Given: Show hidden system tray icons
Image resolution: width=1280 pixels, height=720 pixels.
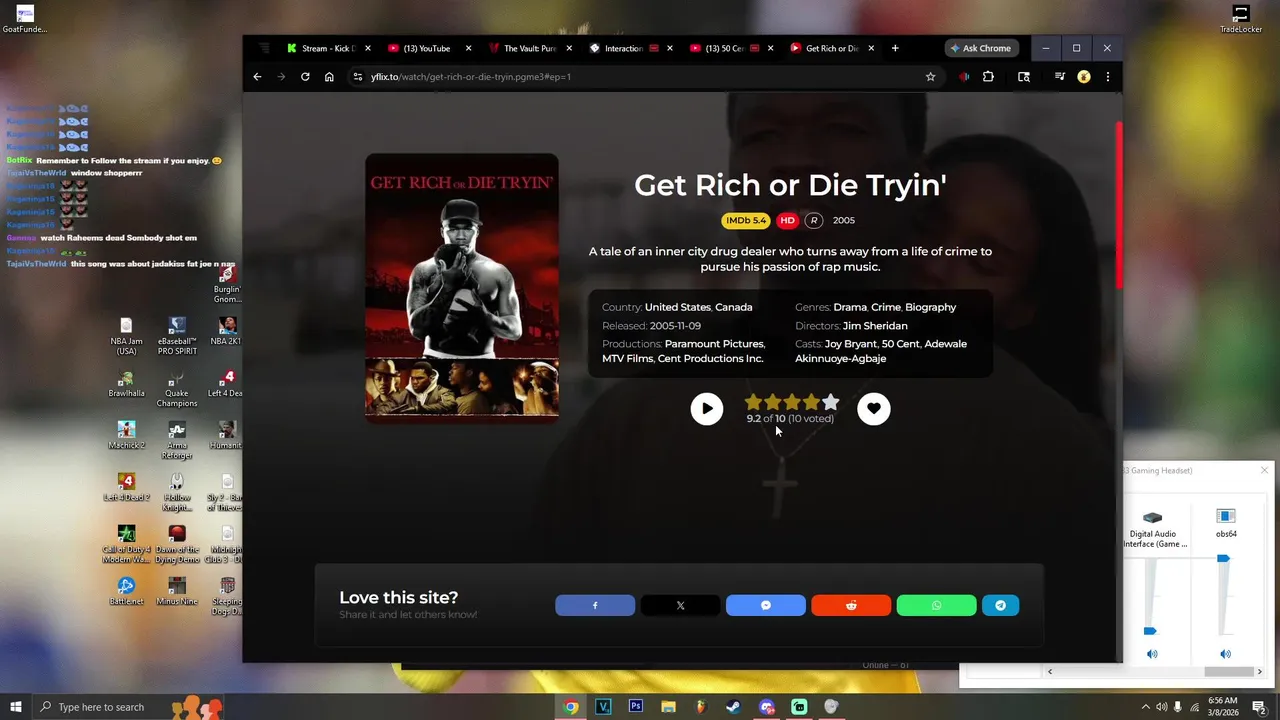Looking at the screenshot, I should click(1146, 707).
